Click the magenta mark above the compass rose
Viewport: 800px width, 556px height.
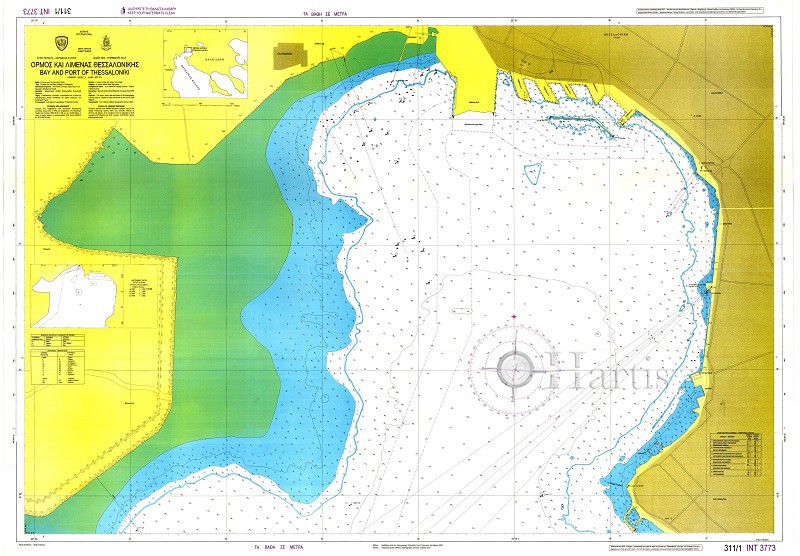[x=514, y=317]
